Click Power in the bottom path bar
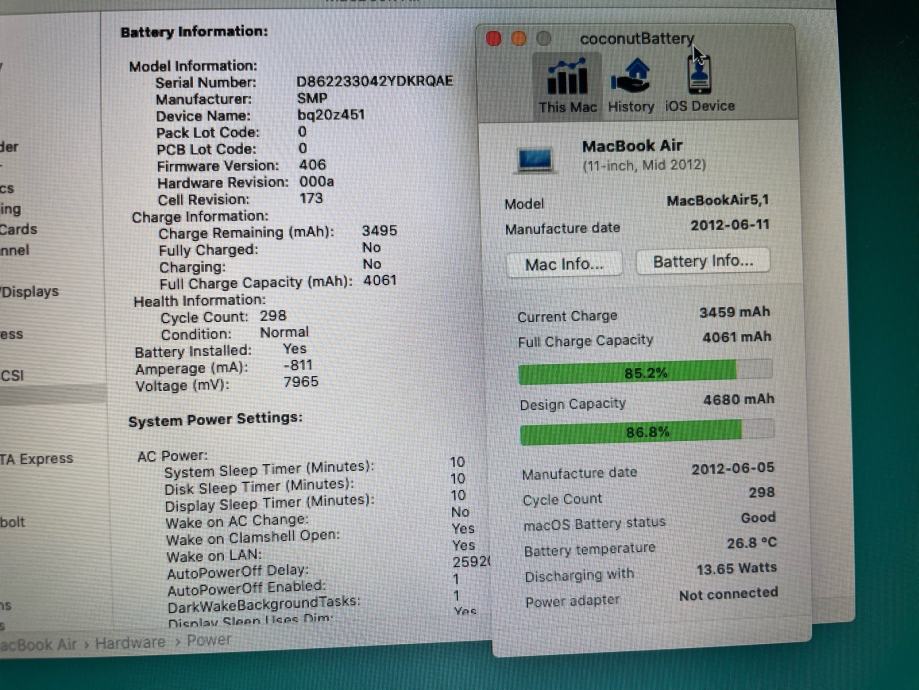 [x=209, y=640]
